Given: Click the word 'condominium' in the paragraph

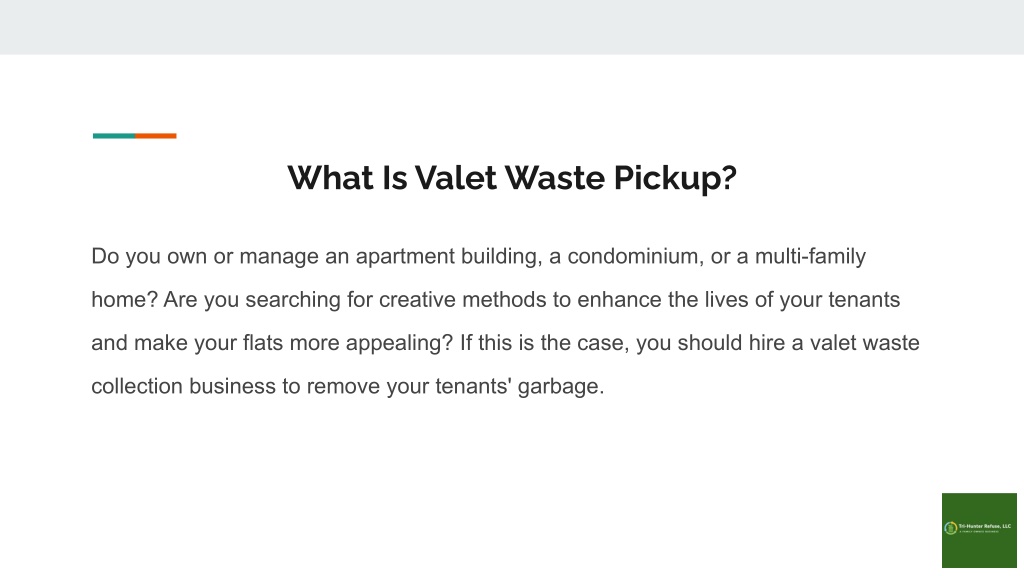Looking at the screenshot, I should click(x=635, y=256).
